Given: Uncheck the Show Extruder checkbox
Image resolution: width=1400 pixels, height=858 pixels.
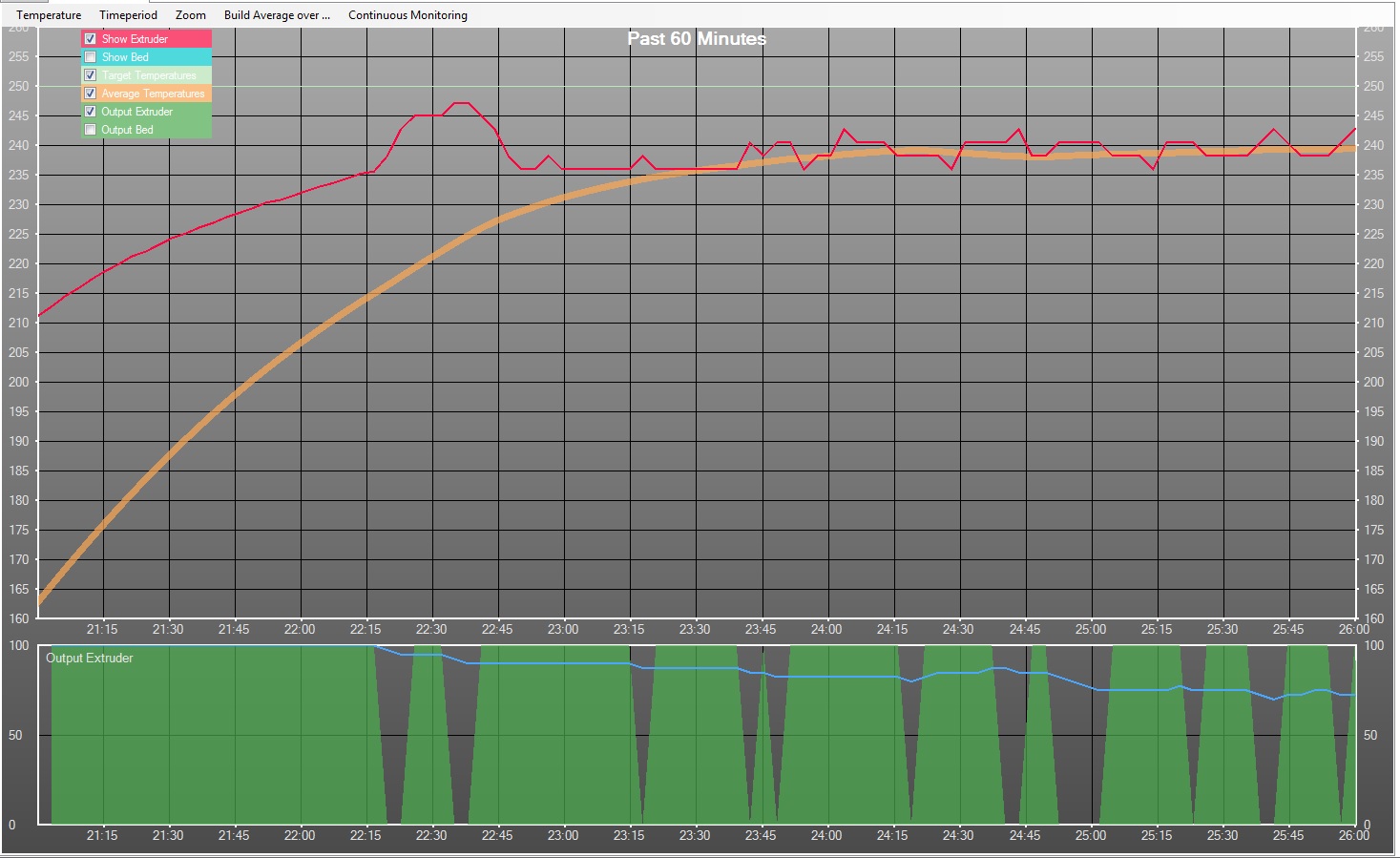Looking at the screenshot, I should point(91,39).
